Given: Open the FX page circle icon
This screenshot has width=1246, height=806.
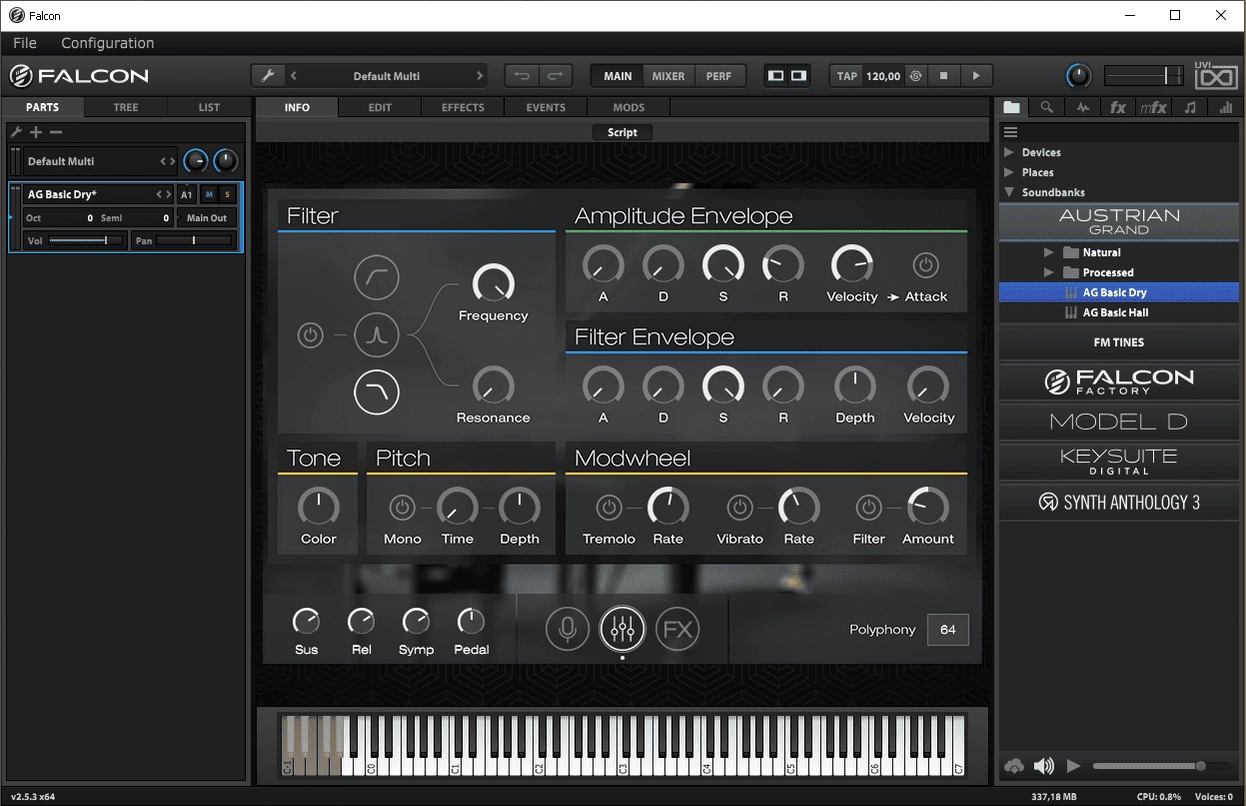Looking at the screenshot, I should [x=677, y=629].
